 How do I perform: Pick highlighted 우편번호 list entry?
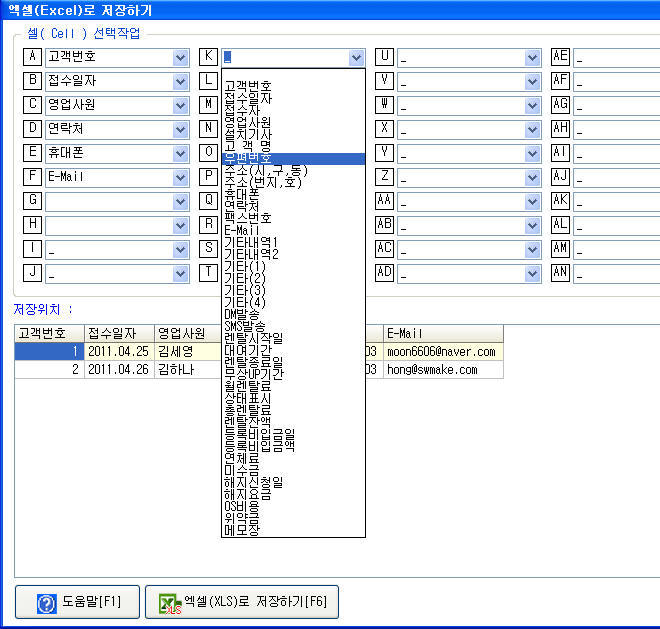pyautogui.click(x=293, y=158)
